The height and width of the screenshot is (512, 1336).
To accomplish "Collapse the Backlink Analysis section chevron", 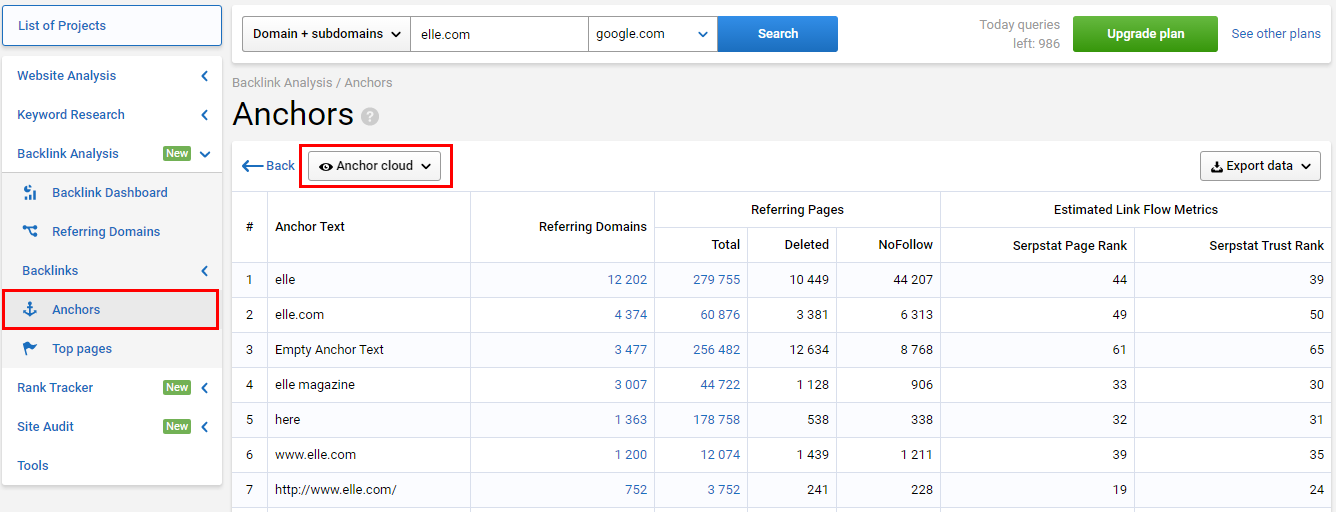I will 205,154.
